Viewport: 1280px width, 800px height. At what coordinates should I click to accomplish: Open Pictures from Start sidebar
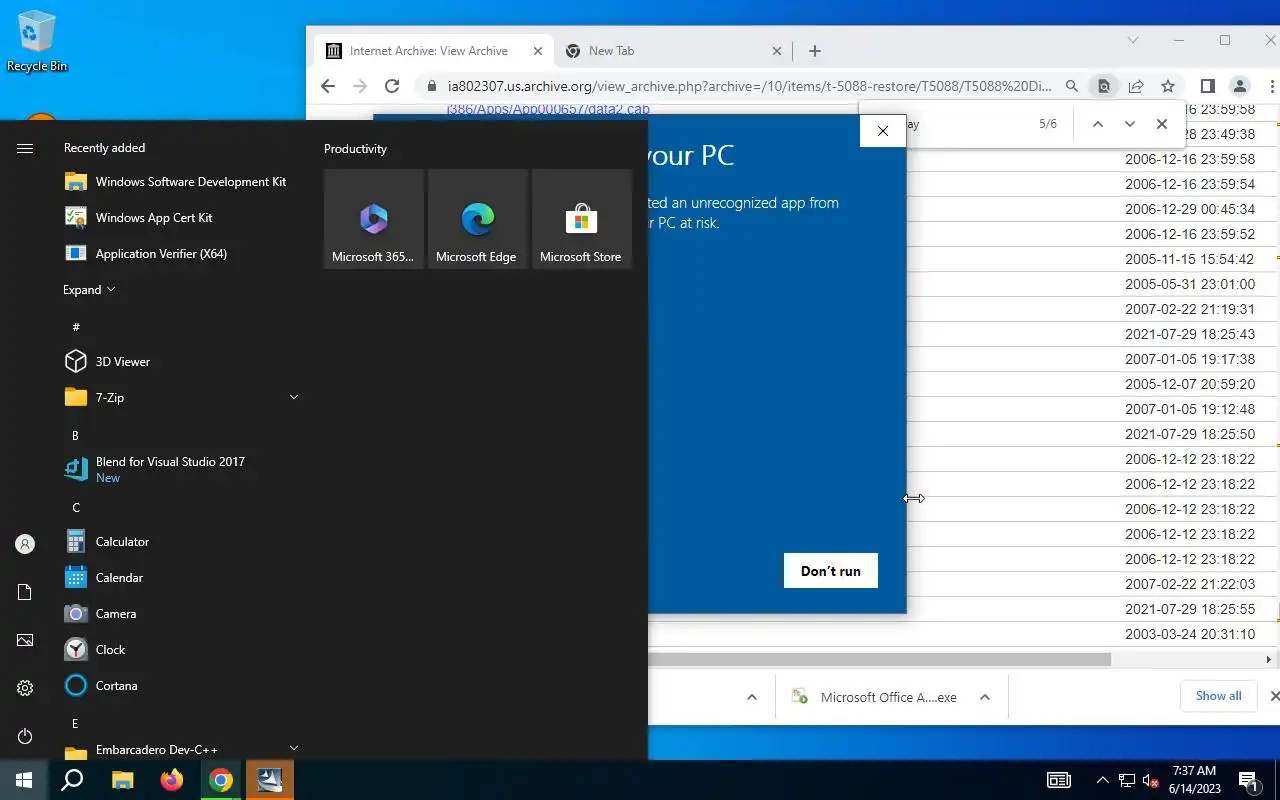pos(25,640)
